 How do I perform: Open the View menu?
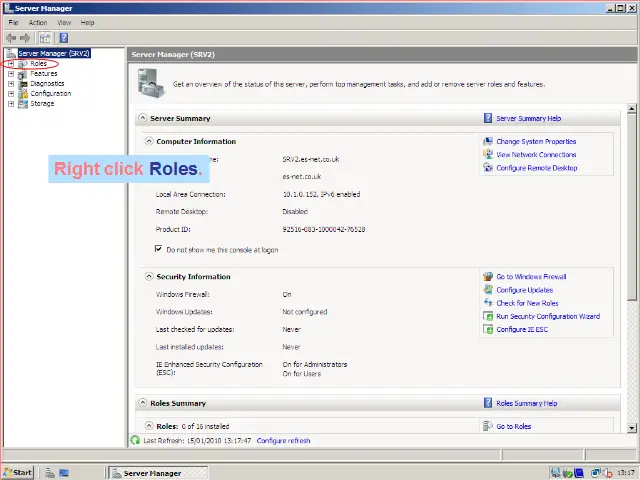[x=64, y=22]
